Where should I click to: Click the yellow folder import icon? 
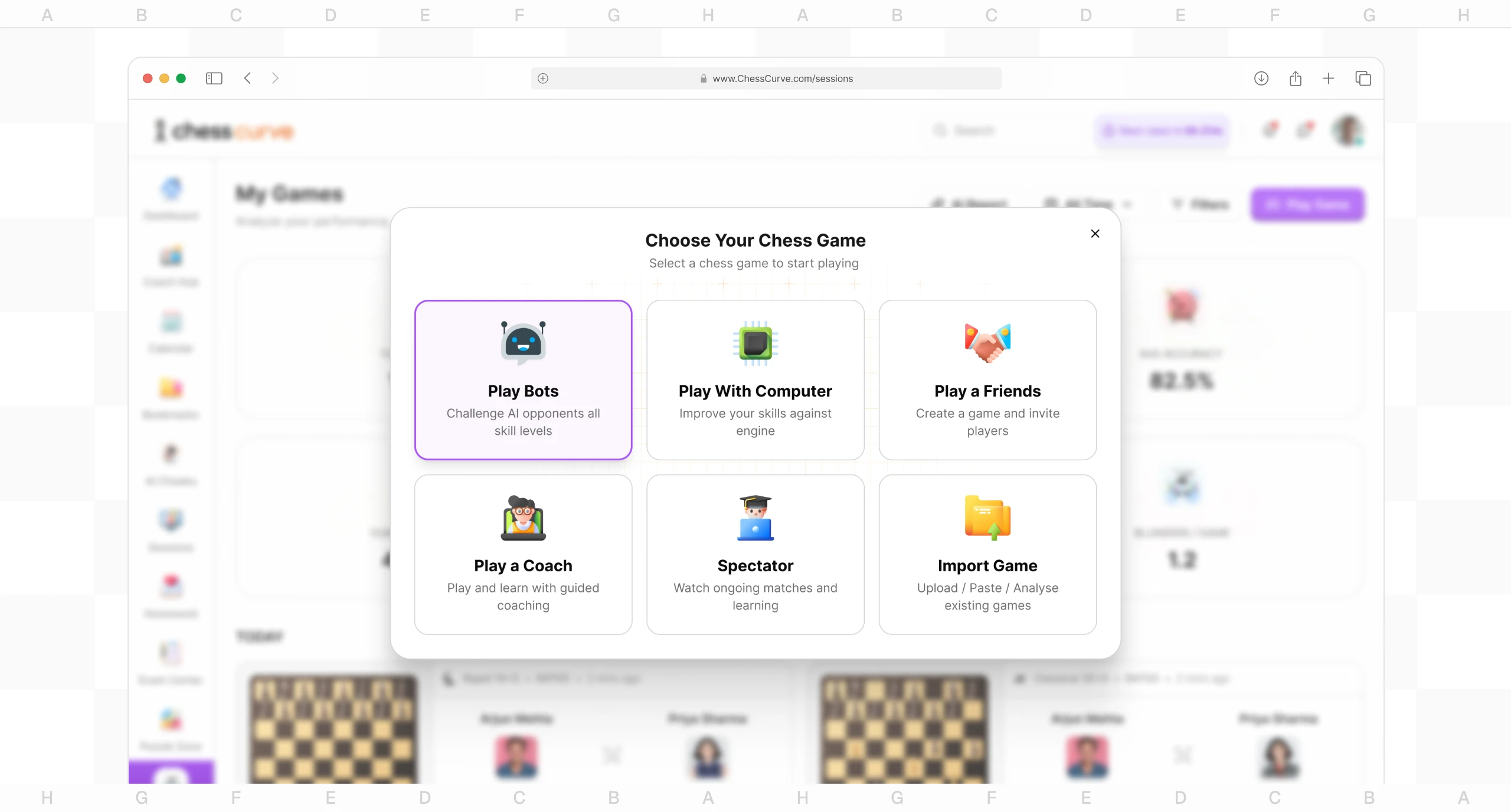click(x=987, y=518)
